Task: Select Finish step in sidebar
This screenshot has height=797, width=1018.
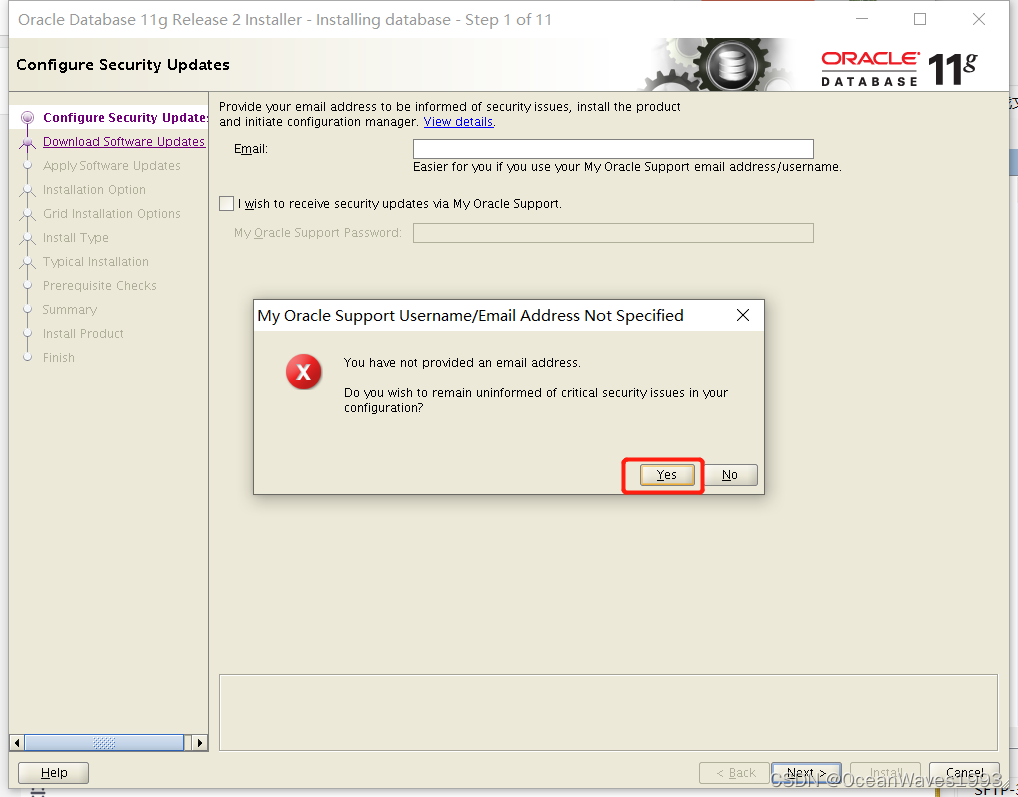Action: [x=58, y=358]
